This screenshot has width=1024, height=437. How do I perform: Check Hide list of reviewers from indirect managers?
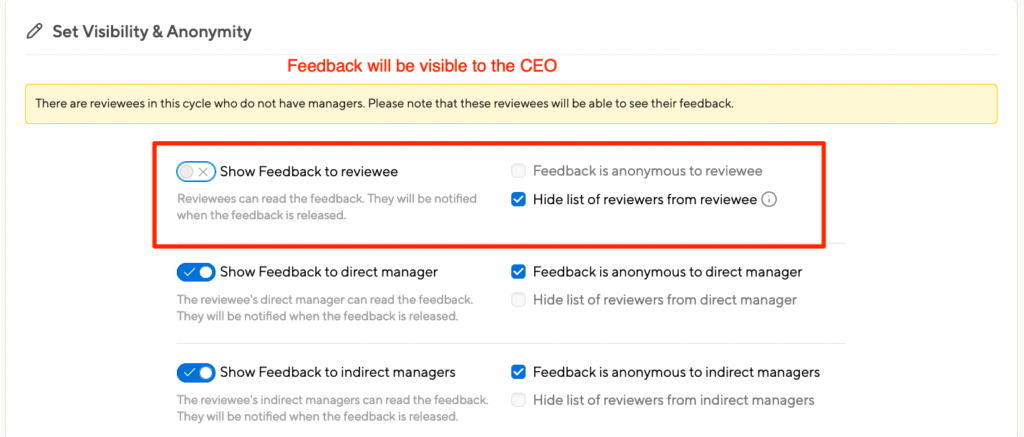(x=519, y=400)
